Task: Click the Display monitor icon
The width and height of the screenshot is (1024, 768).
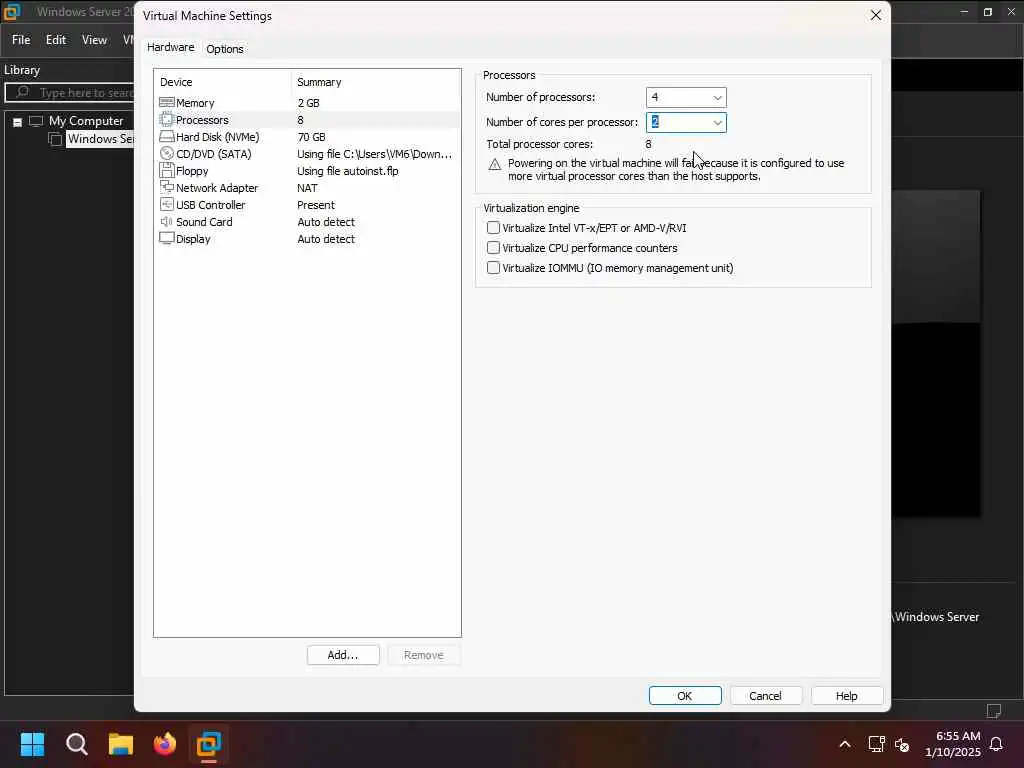Action: [x=167, y=238]
